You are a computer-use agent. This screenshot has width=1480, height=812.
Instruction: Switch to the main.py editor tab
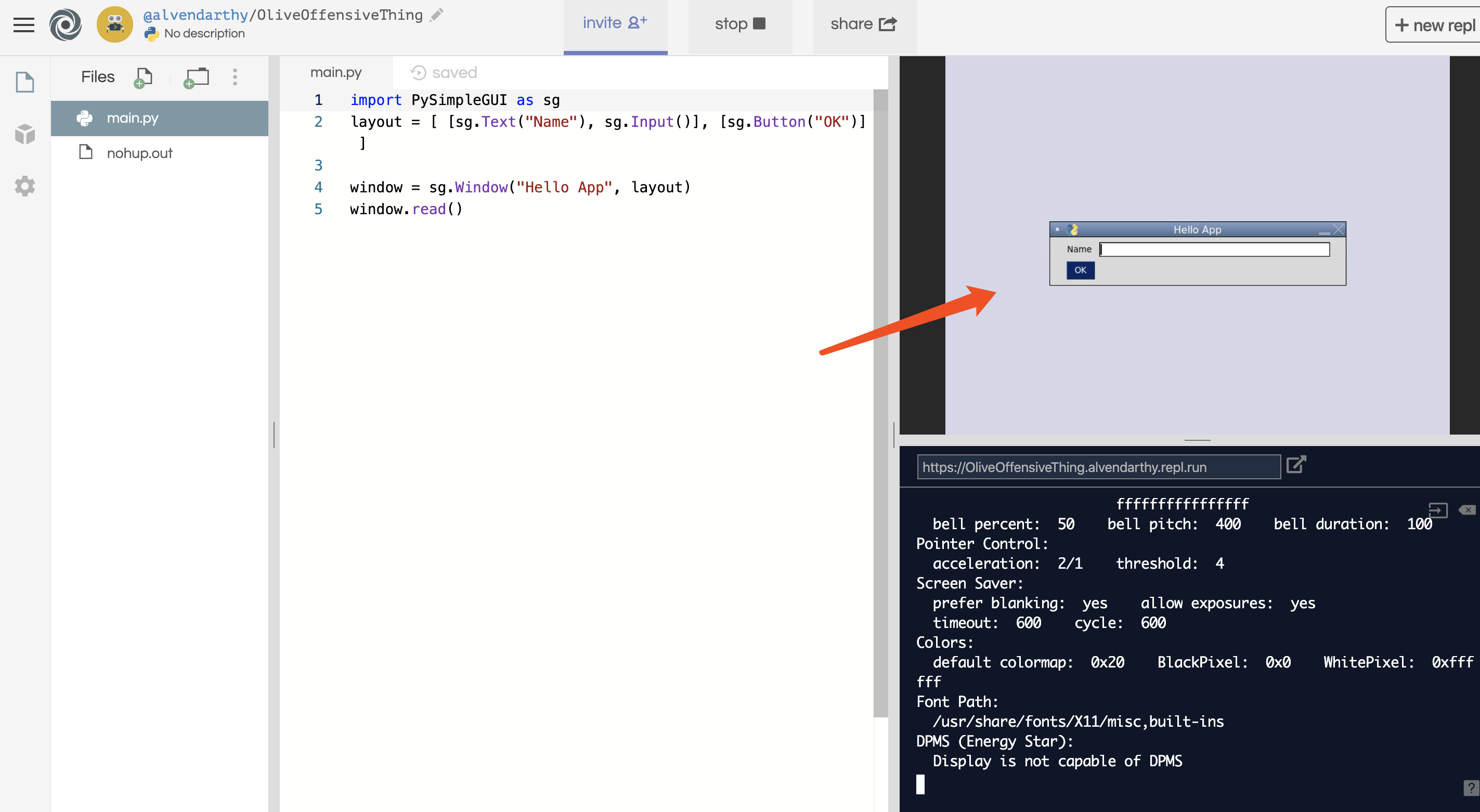[335, 72]
